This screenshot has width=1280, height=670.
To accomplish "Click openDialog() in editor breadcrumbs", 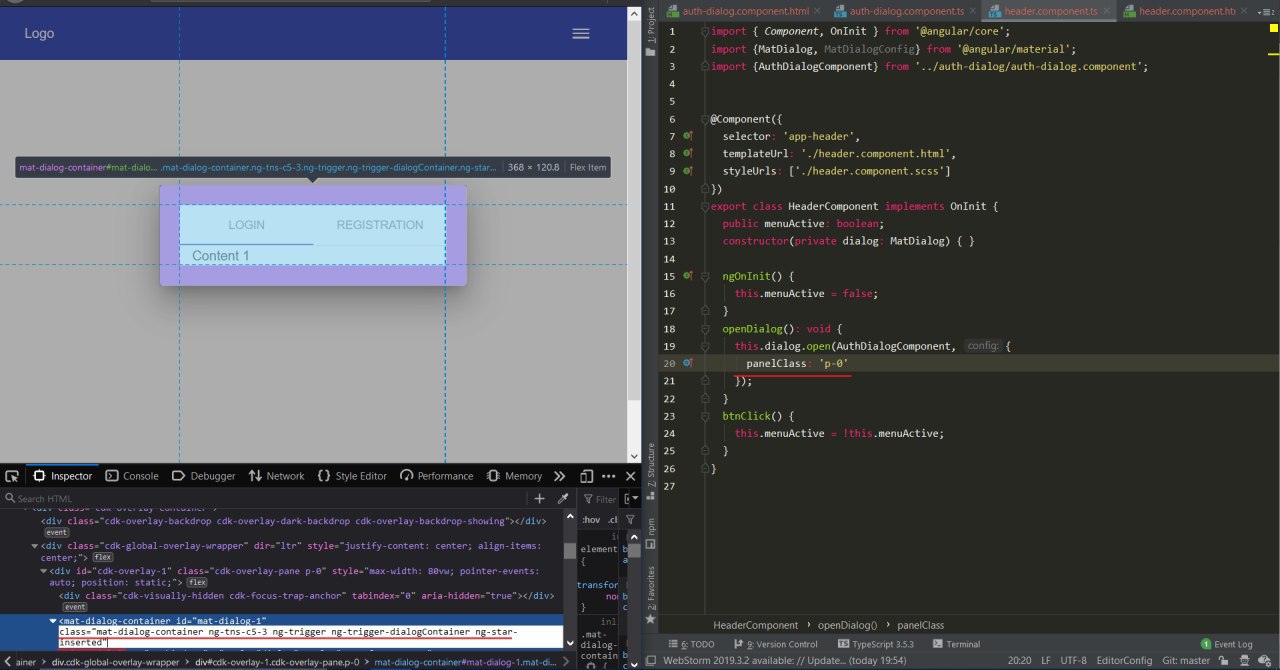I will coord(847,625).
